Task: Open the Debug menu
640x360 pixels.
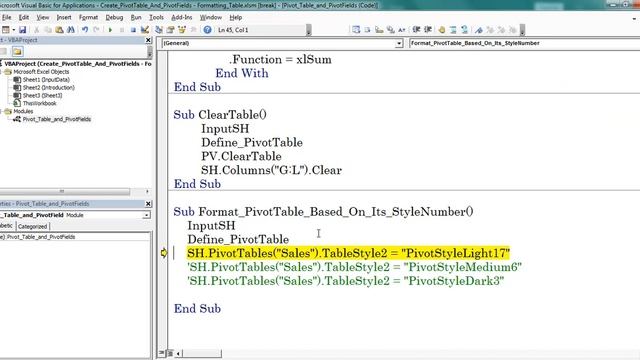Action: (x=114, y=18)
